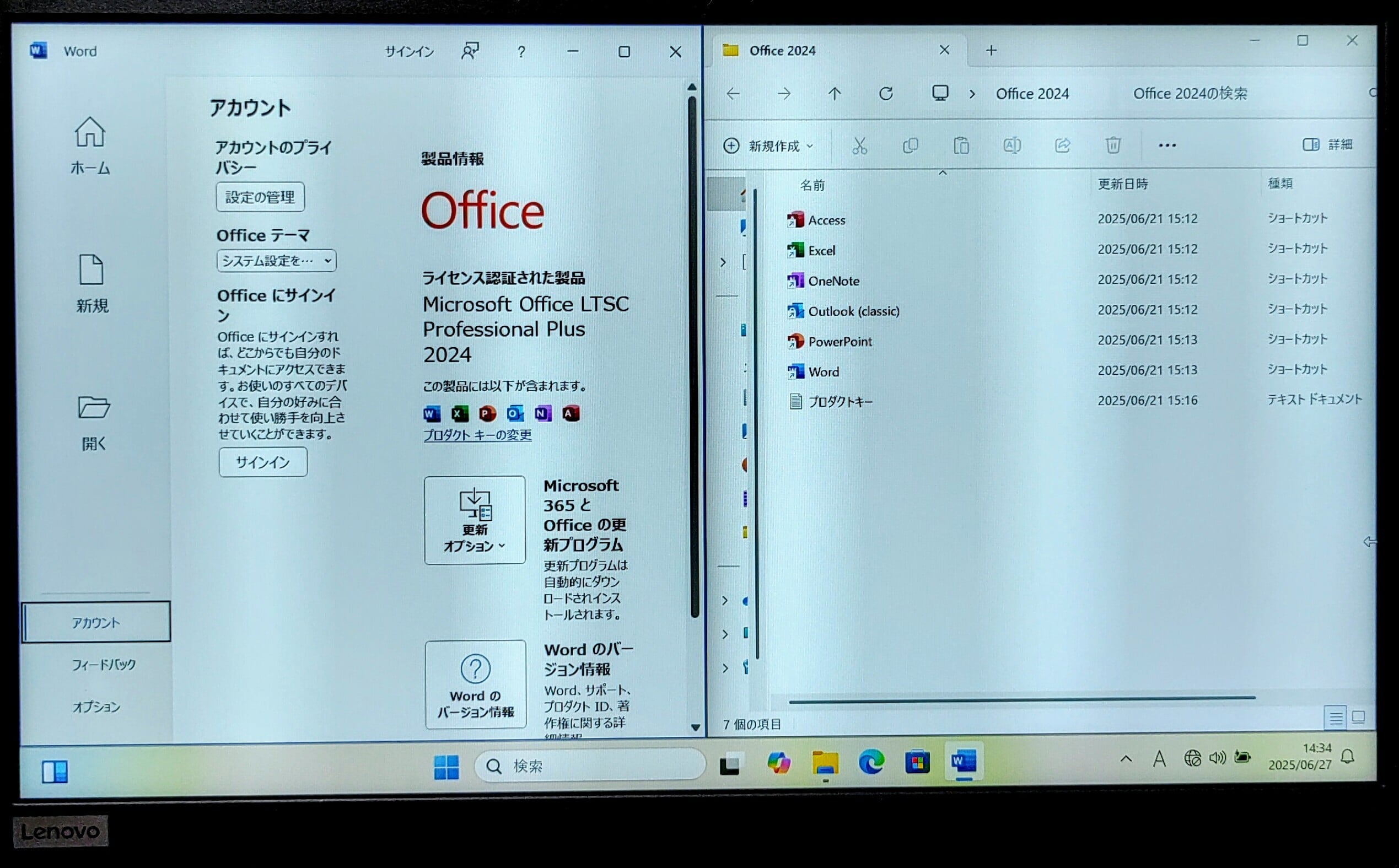Click the Up arrow navigation icon
The width and height of the screenshot is (1399, 868).
point(834,94)
